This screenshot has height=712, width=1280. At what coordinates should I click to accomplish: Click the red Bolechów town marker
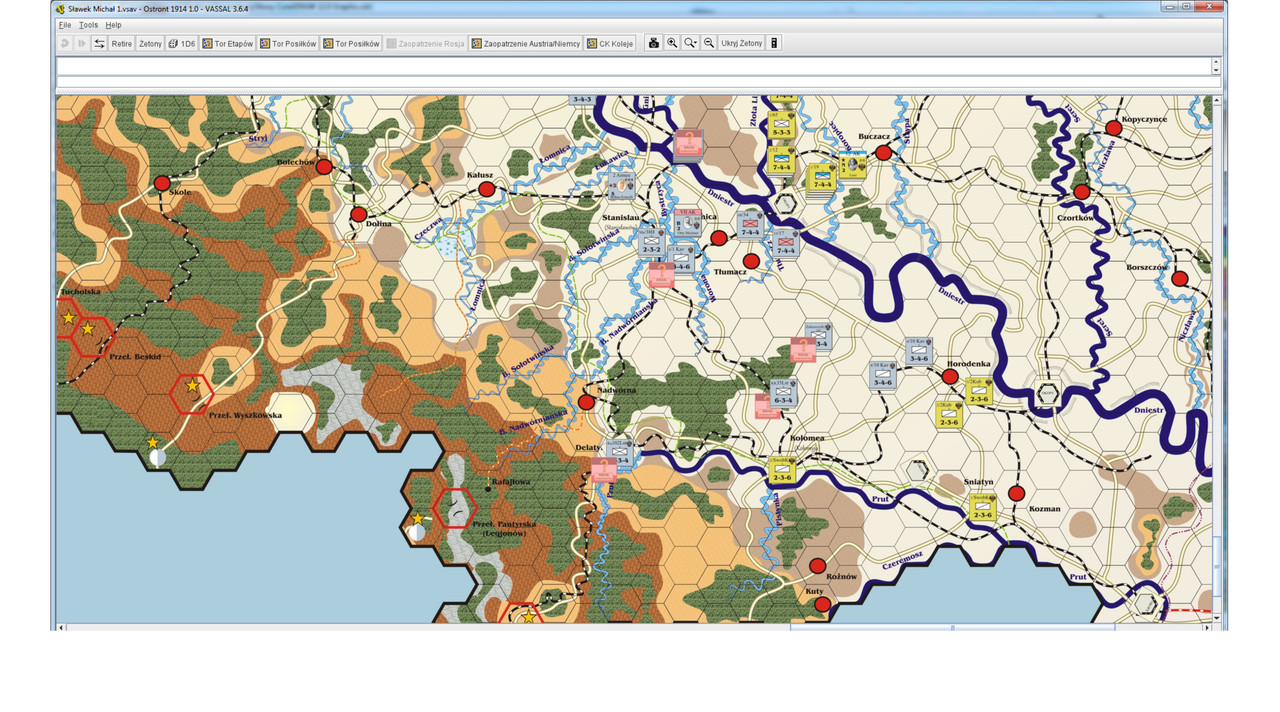coord(324,167)
